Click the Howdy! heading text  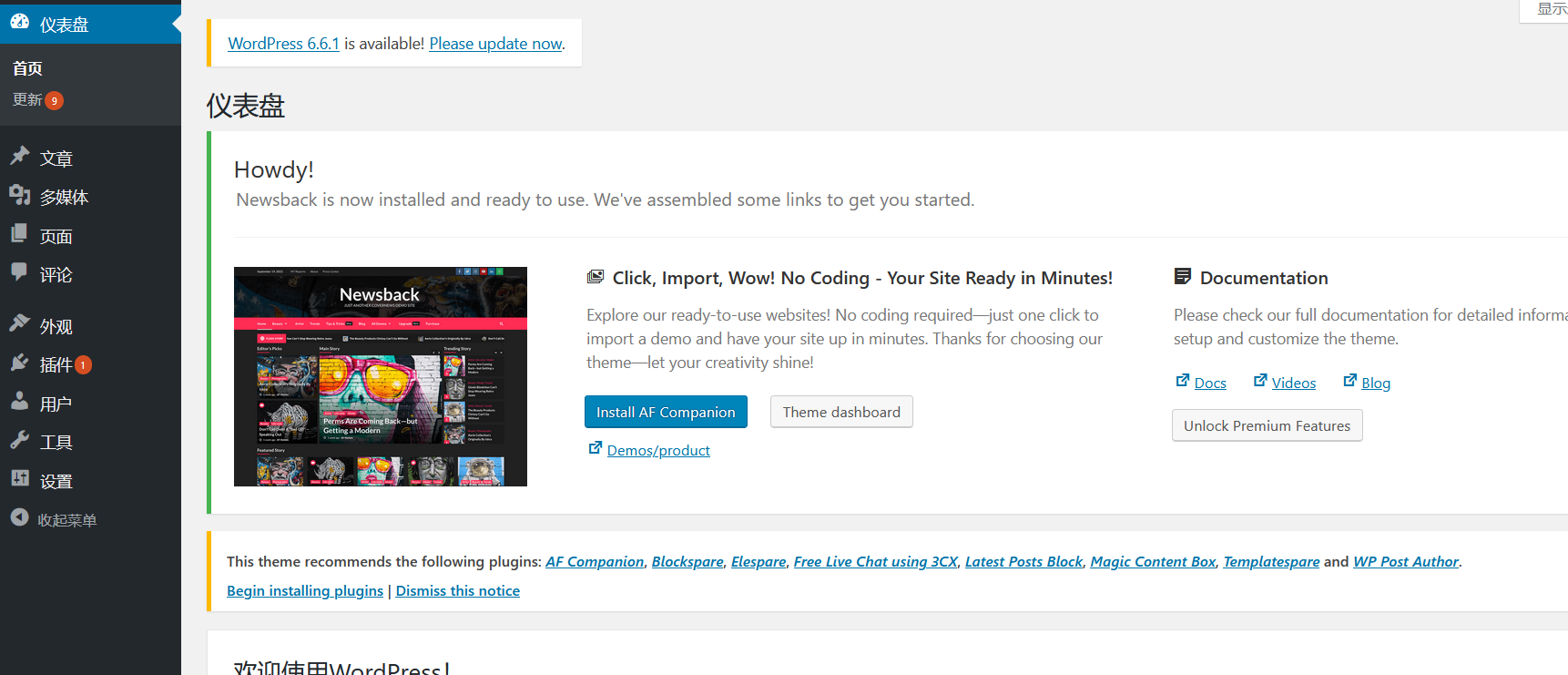[x=274, y=169]
